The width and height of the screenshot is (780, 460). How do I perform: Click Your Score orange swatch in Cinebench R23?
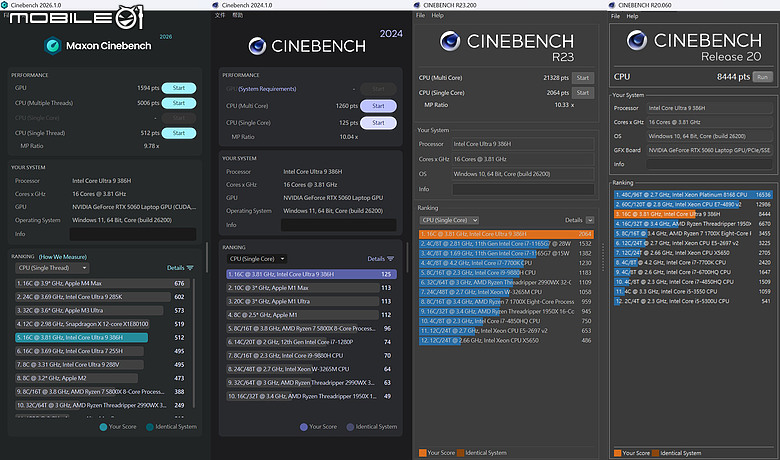pyautogui.click(x=422, y=453)
